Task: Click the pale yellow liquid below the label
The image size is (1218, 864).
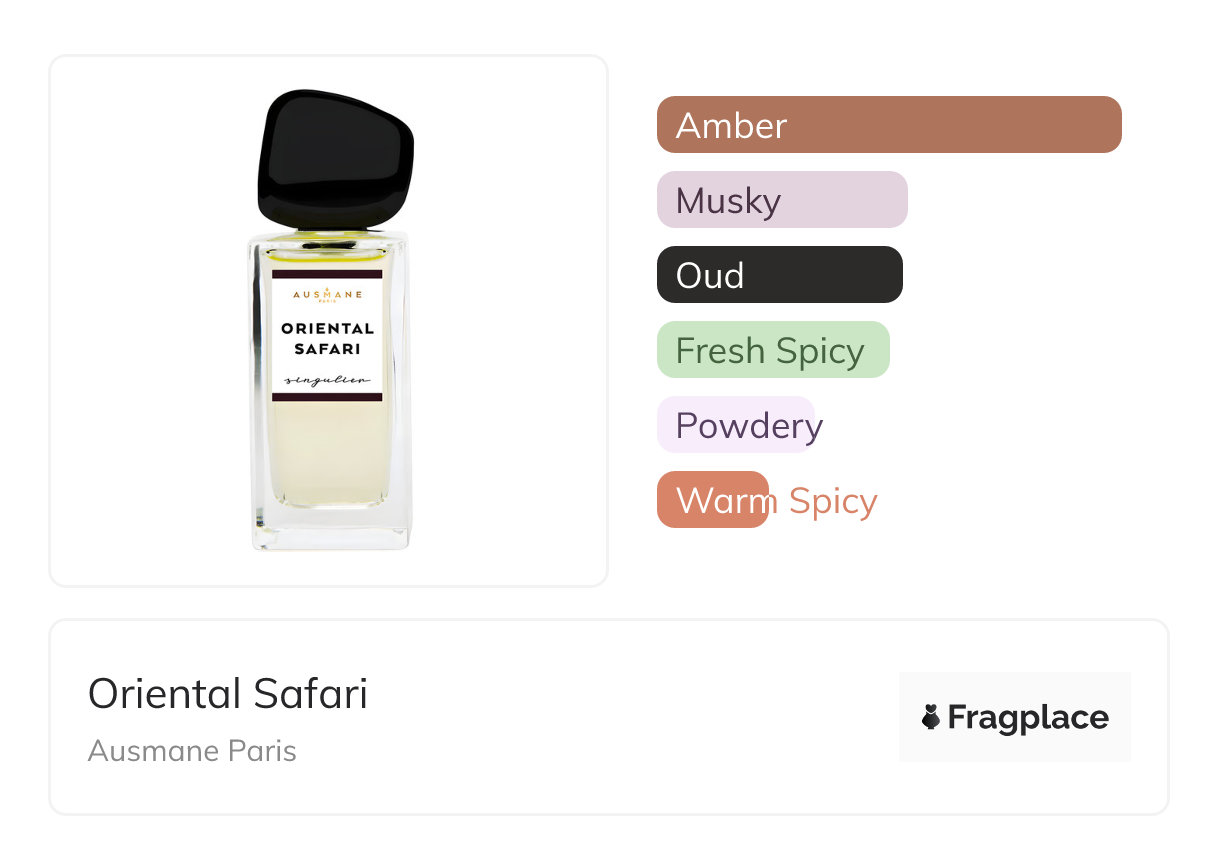Action: tap(327, 455)
